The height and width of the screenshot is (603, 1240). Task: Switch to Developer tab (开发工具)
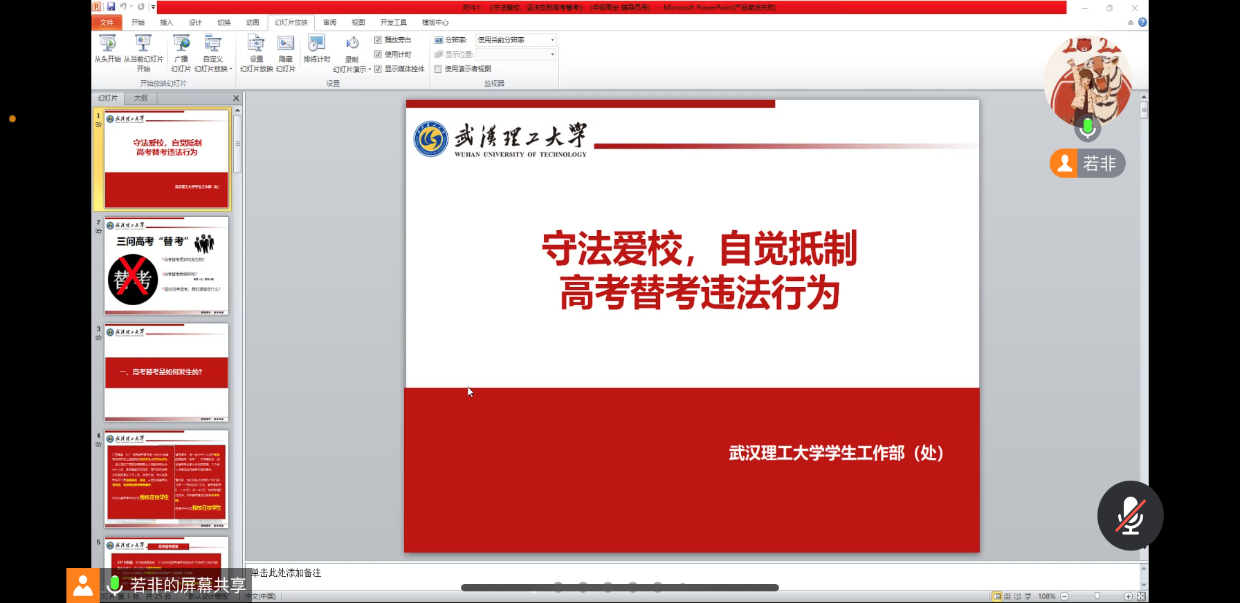click(x=393, y=22)
